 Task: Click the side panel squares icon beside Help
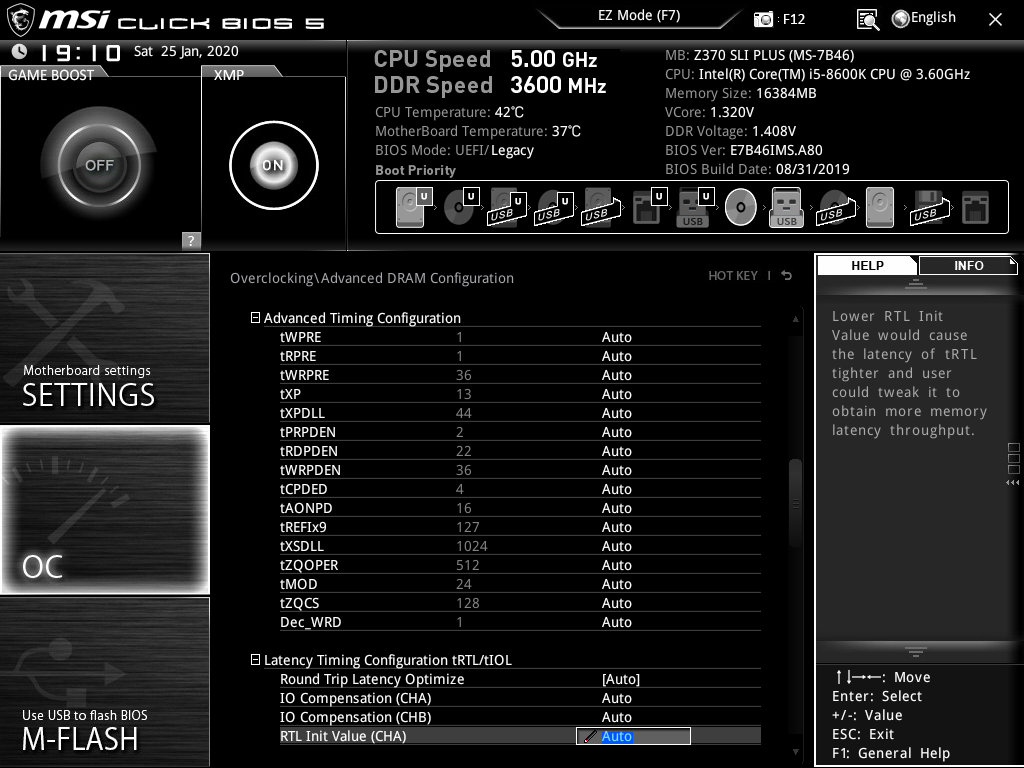pos(1014,458)
